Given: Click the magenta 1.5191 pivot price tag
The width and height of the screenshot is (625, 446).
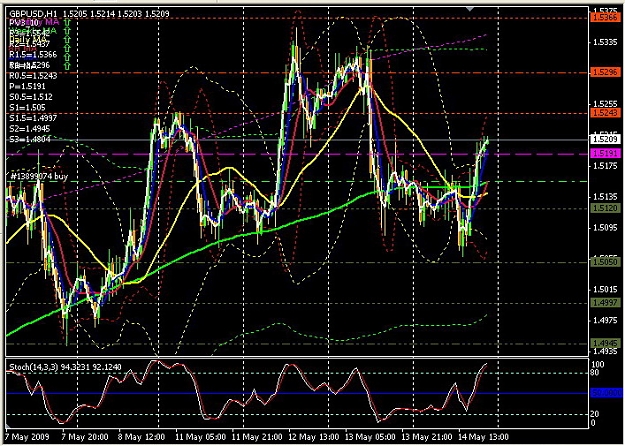Looking at the screenshot, I should (x=605, y=153).
